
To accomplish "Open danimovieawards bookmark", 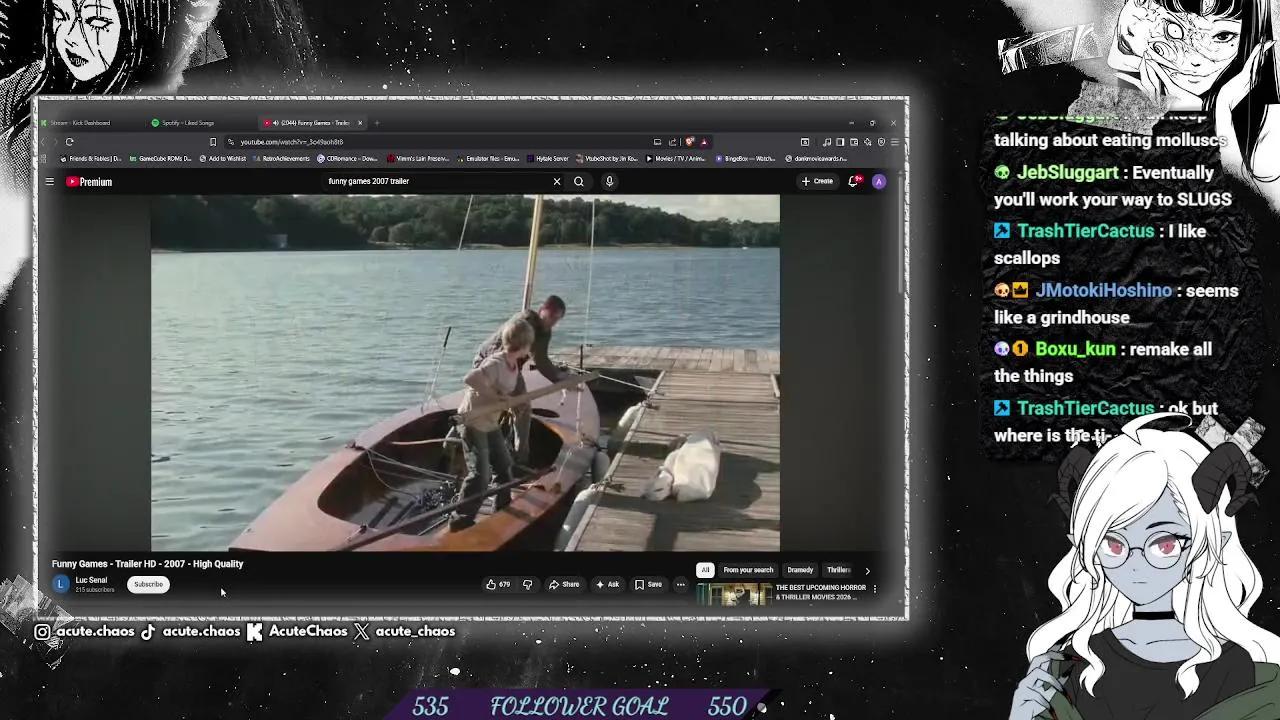I will 816,159.
